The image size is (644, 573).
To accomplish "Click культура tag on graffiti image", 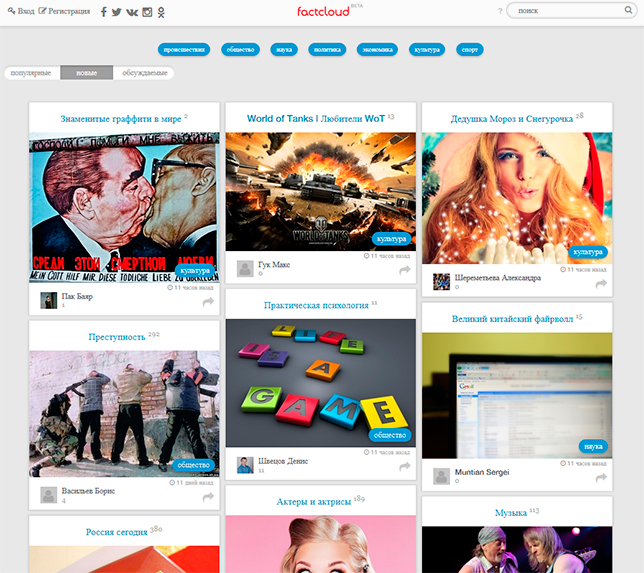I will click(x=195, y=271).
